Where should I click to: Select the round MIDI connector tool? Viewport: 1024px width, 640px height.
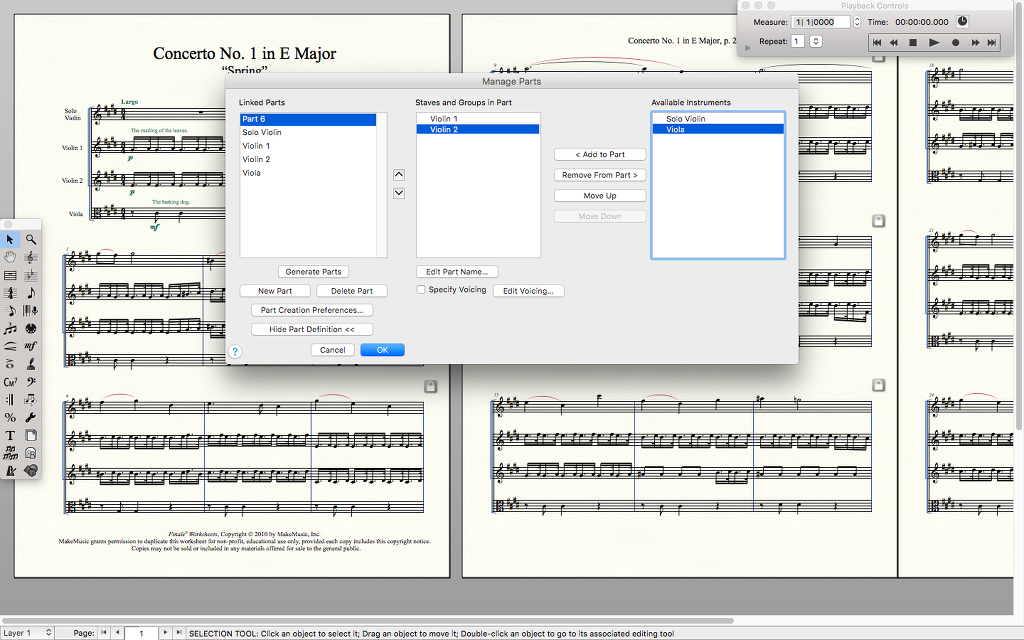(x=31, y=328)
